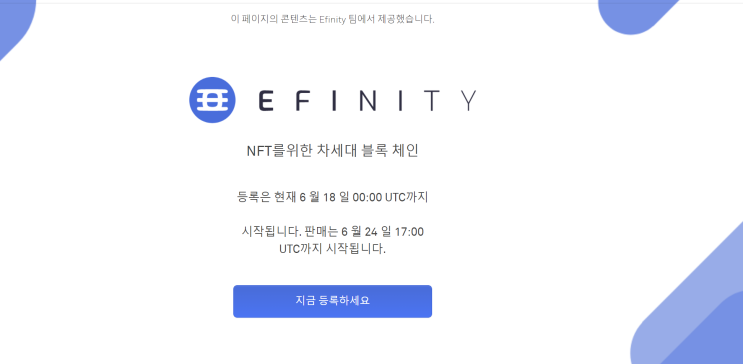This screenshot has width=743, height=364.
Task: Click the letter I between N and T
Action: [399, 100]
